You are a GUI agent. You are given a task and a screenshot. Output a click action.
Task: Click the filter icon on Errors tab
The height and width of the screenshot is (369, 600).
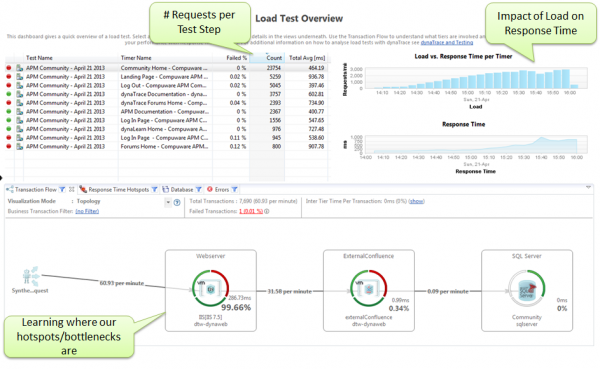pos(235,189)
